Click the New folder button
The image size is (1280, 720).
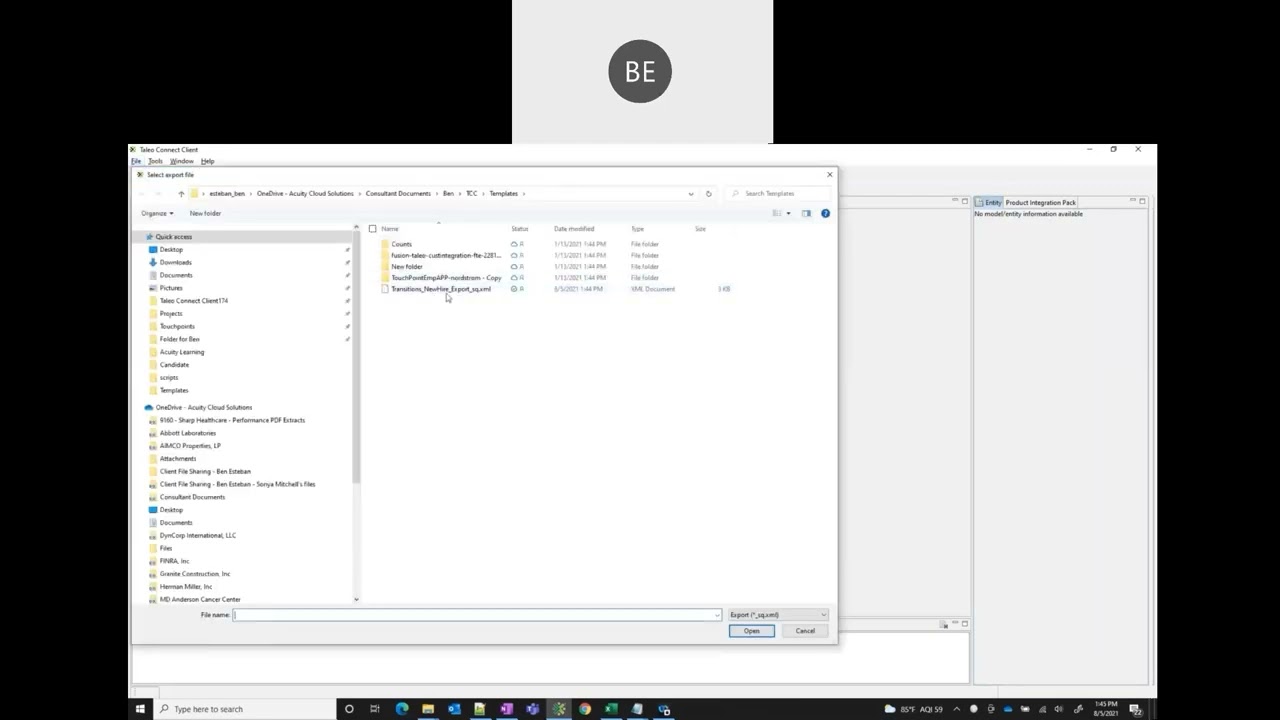(x=205, y=213)
